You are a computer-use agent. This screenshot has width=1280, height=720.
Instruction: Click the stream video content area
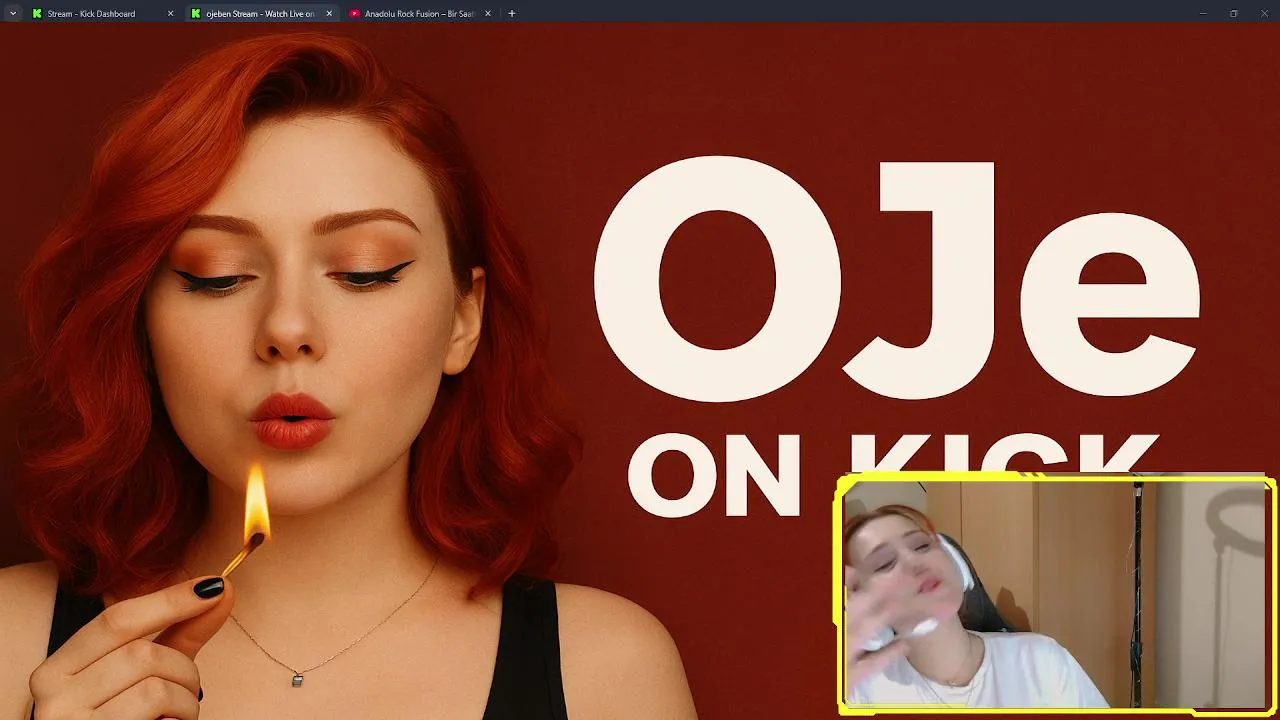(x=640, y=372)
